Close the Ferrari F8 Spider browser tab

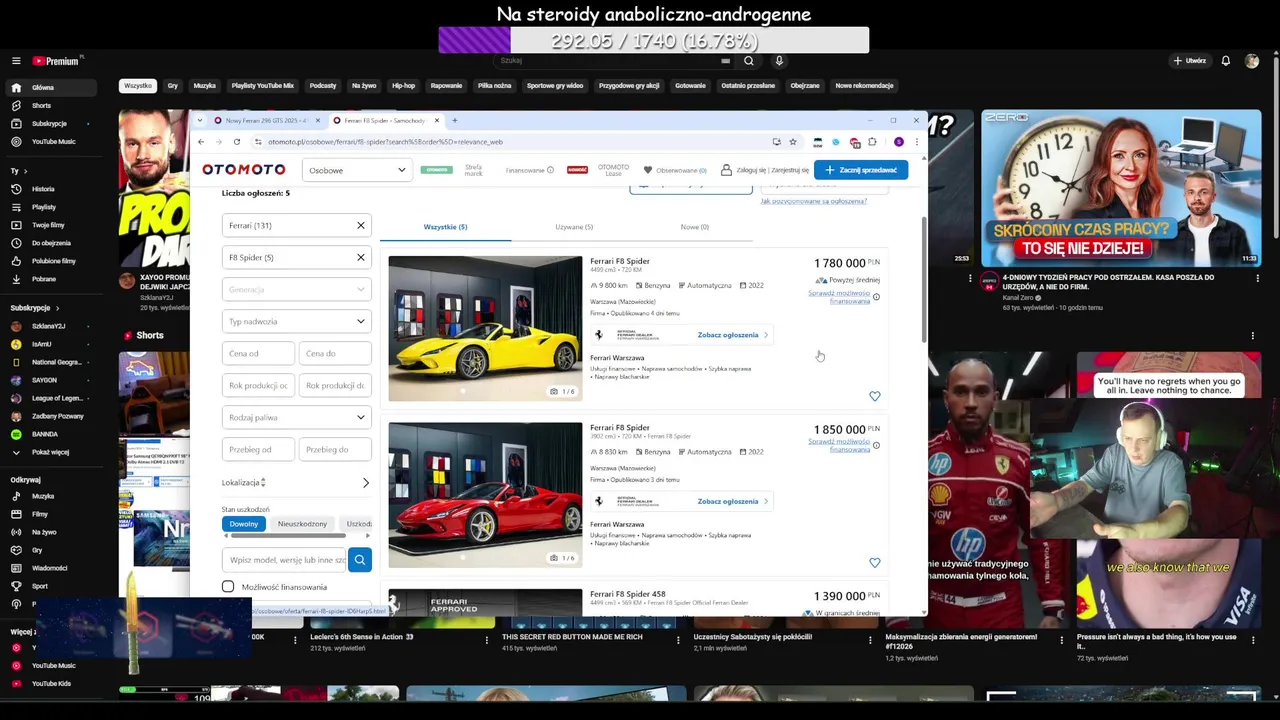(437, 121)
